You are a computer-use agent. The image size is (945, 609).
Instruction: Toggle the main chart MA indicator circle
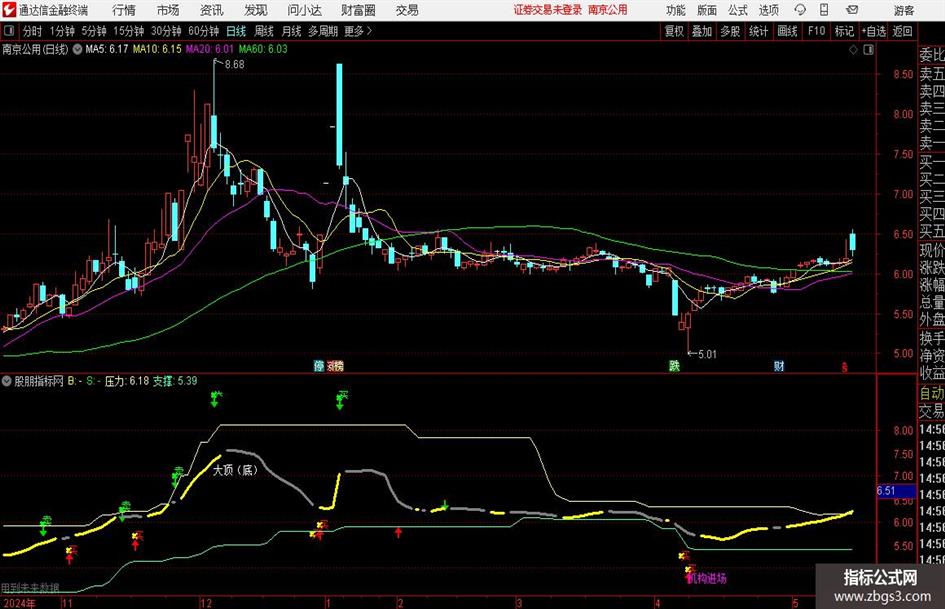[77, 49]
